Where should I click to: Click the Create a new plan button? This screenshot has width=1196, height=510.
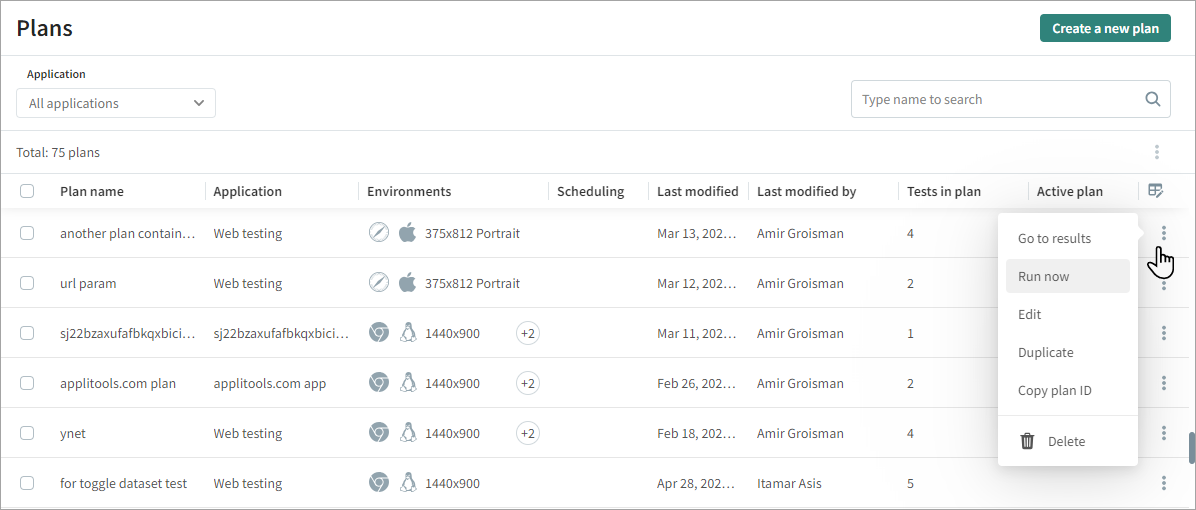(x=1104, y=28)
